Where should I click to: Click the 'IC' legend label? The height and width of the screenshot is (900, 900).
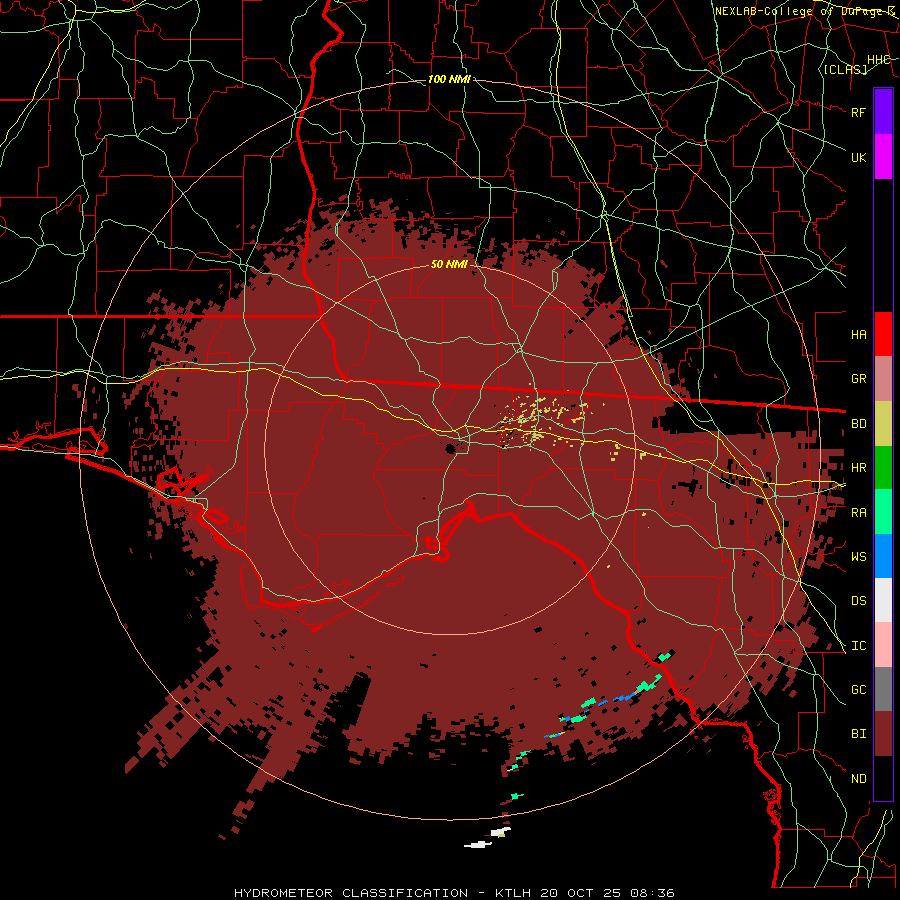pyautogui.click(x=858, y=646)
